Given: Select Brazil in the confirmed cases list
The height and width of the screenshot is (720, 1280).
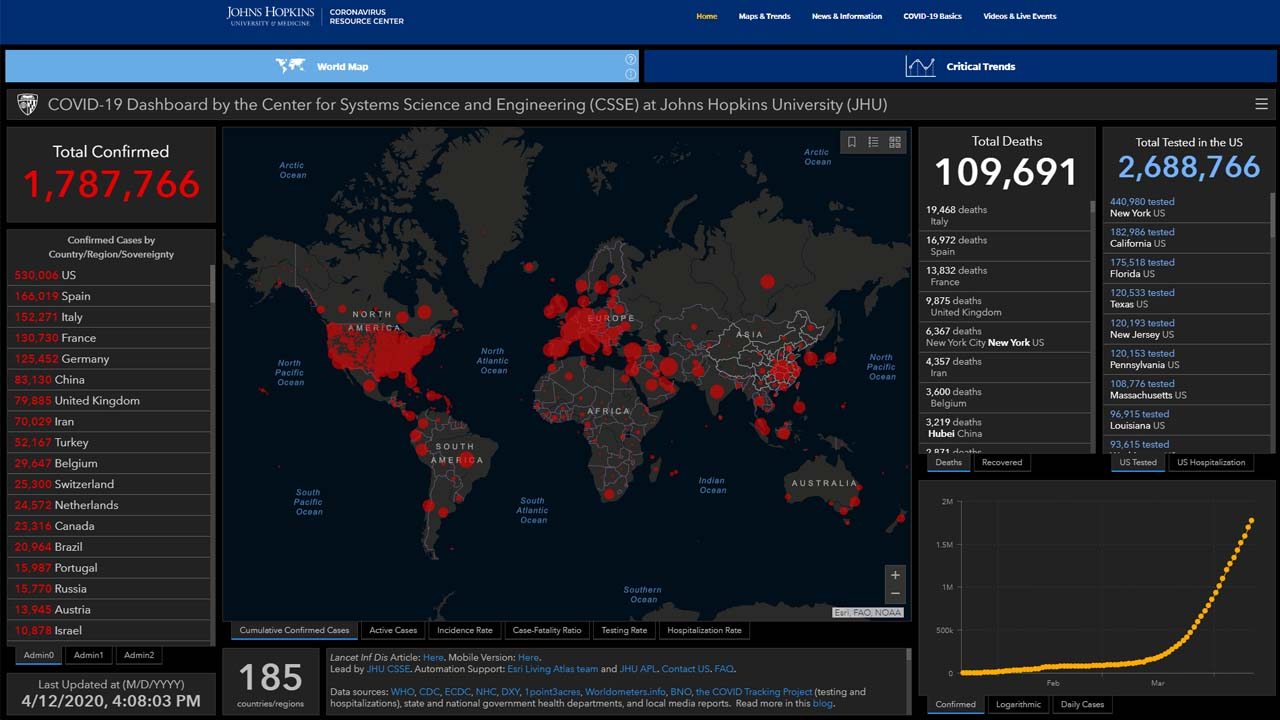Looking at the screenshot, I should [110, 547].
